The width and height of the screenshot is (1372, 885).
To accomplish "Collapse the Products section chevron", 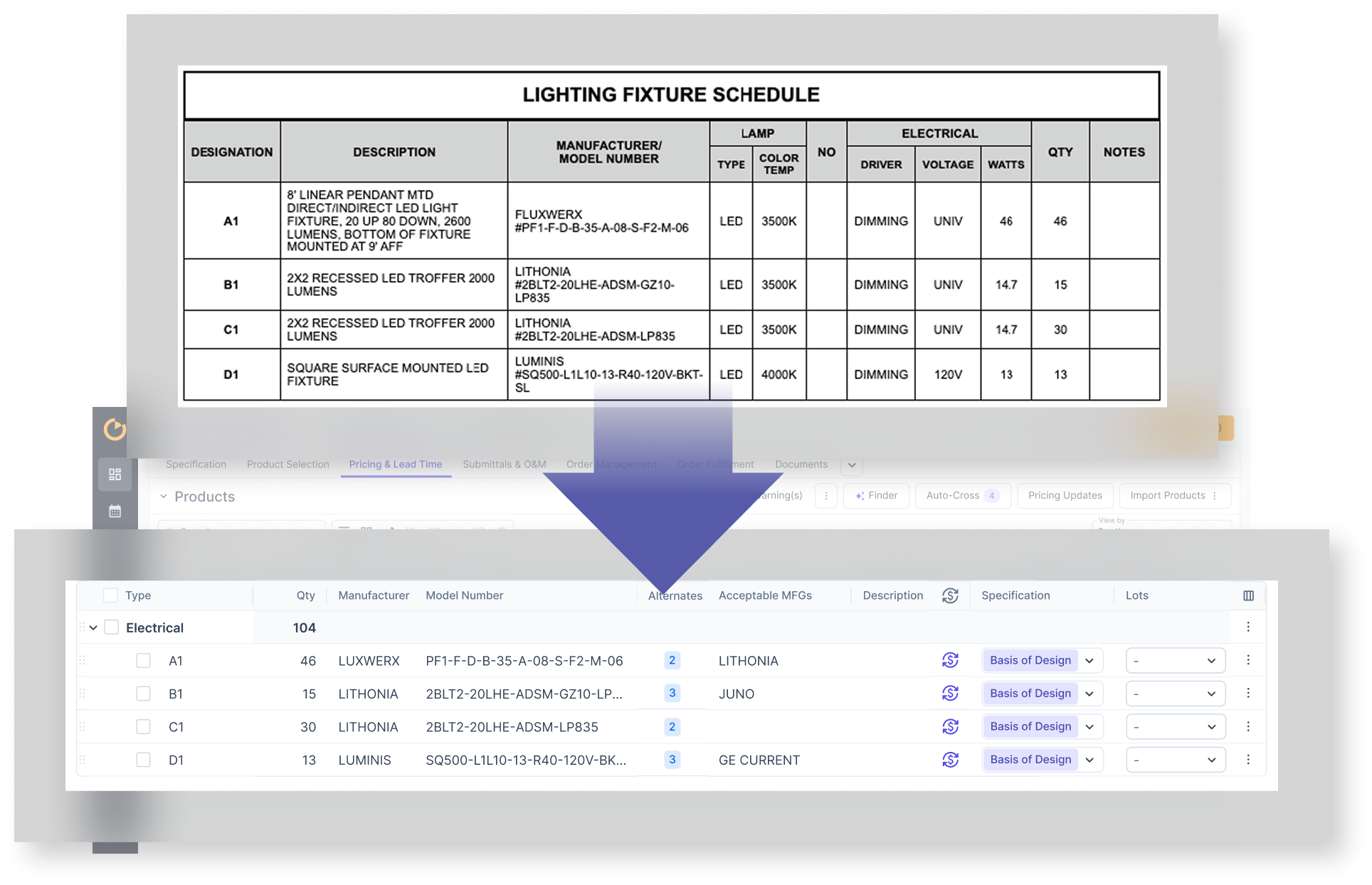I will coord(163,497).
